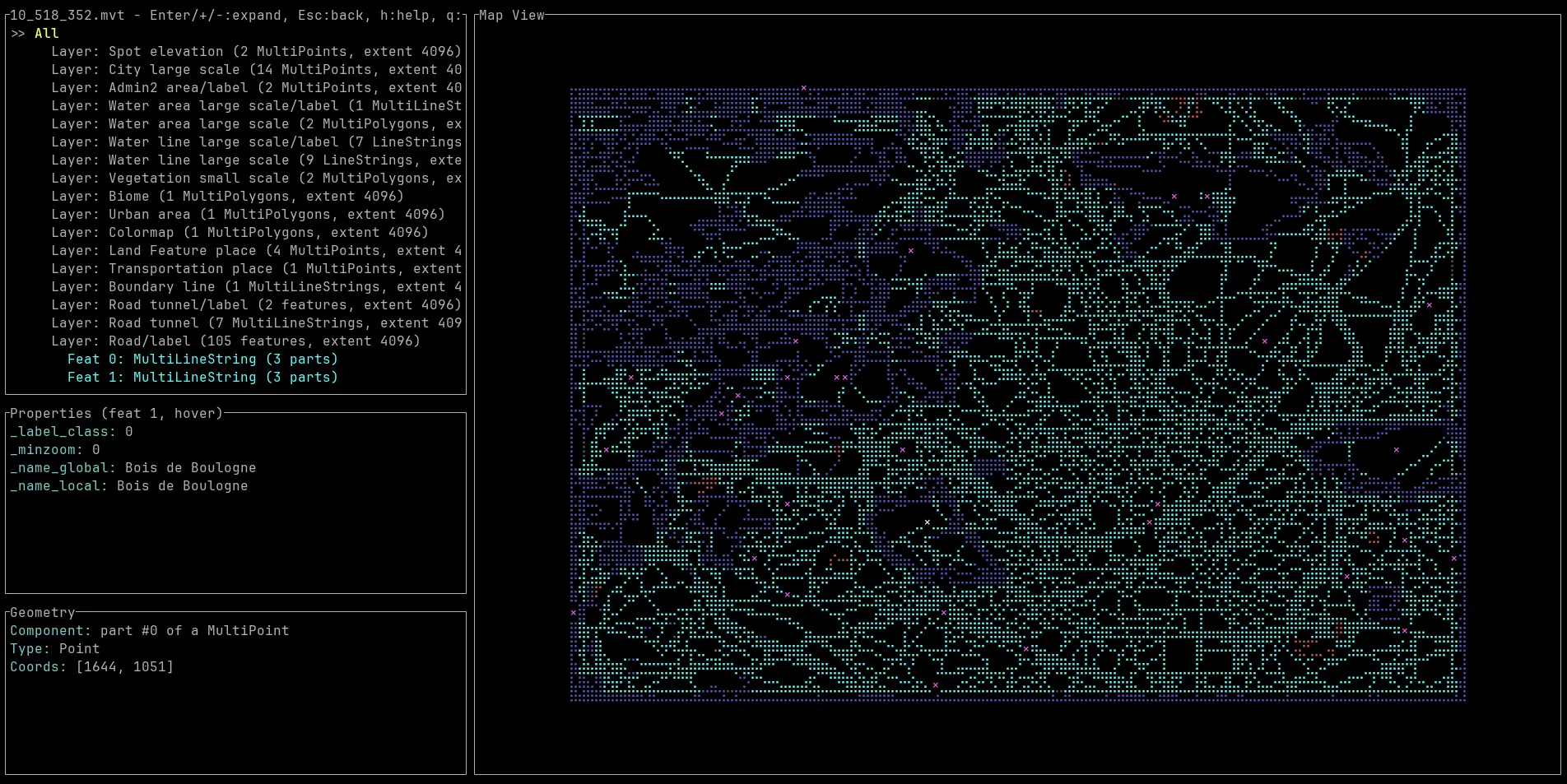Select "Feat 1: MultiLineString (3 parts)"

pos(202,377)
